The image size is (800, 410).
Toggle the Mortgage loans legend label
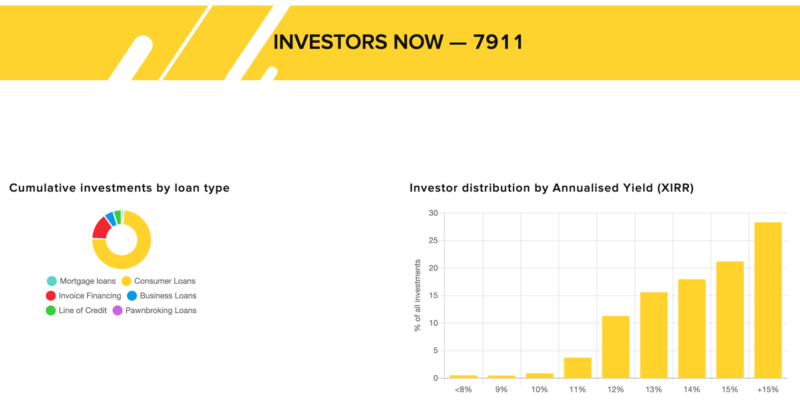coord(88,281)
